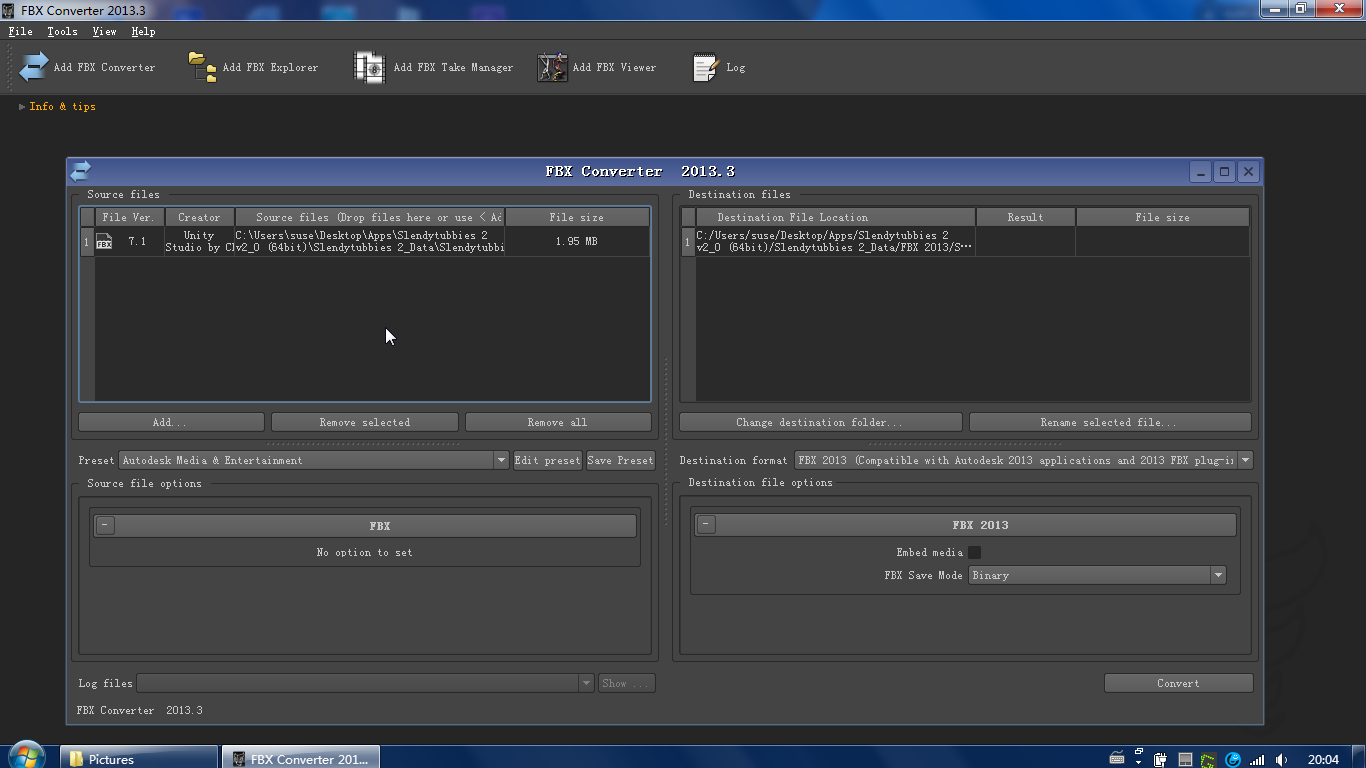Open the Log notepad icon
Screen dimensions: 1366x768
(x=706, y=67)
